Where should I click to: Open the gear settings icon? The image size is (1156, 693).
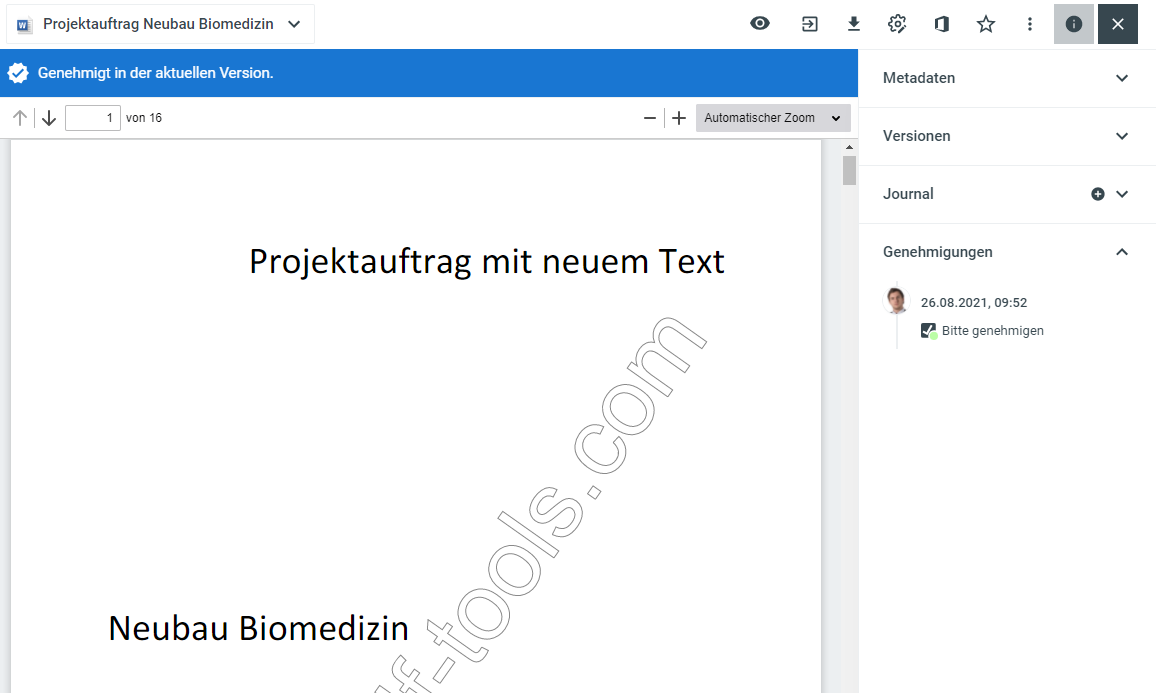point(897,24)
